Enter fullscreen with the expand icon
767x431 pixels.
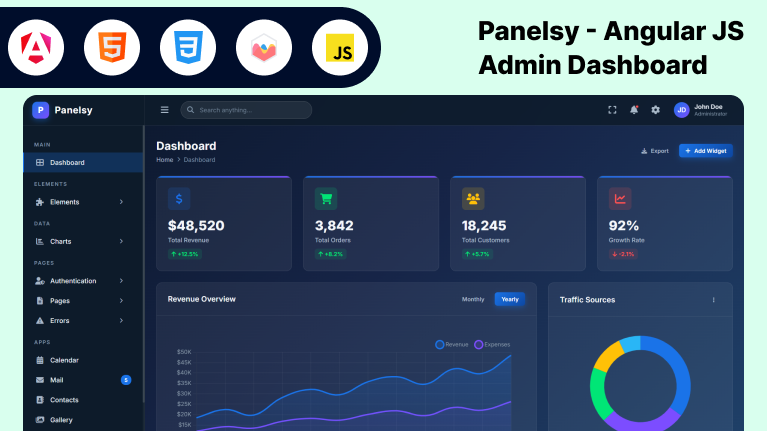612,110
